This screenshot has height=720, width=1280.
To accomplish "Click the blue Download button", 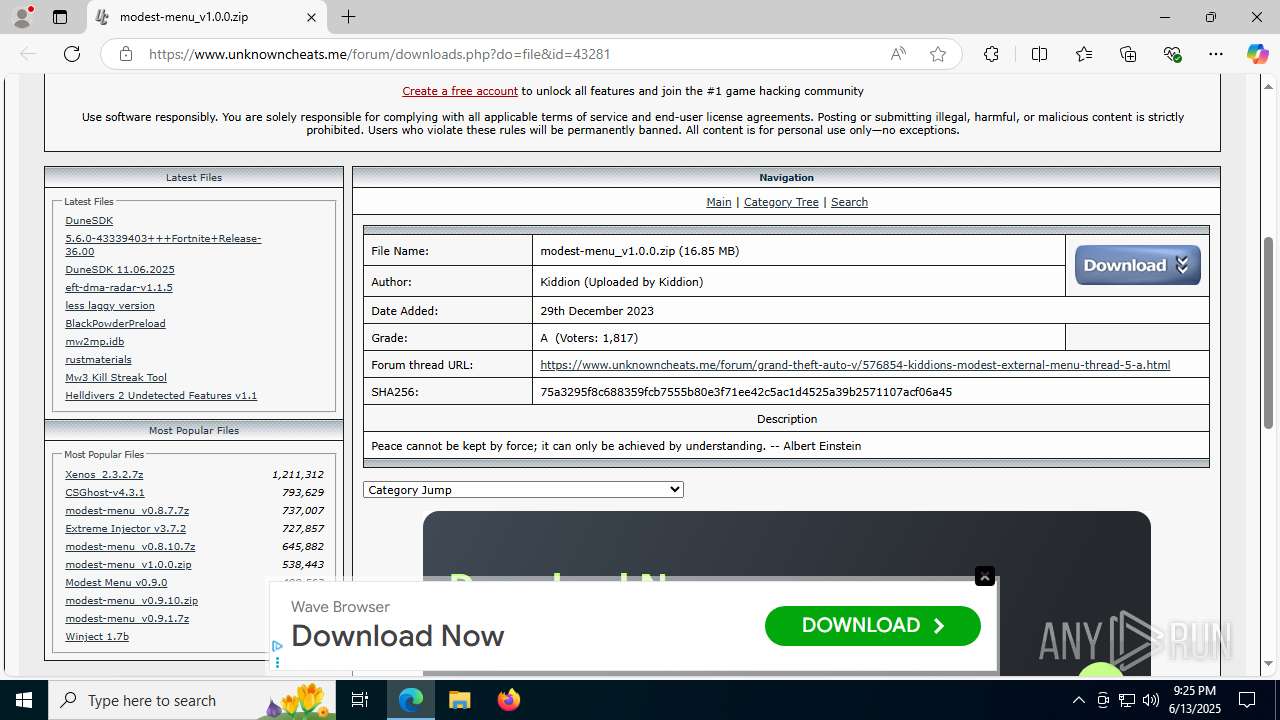I will (1138, 265).
